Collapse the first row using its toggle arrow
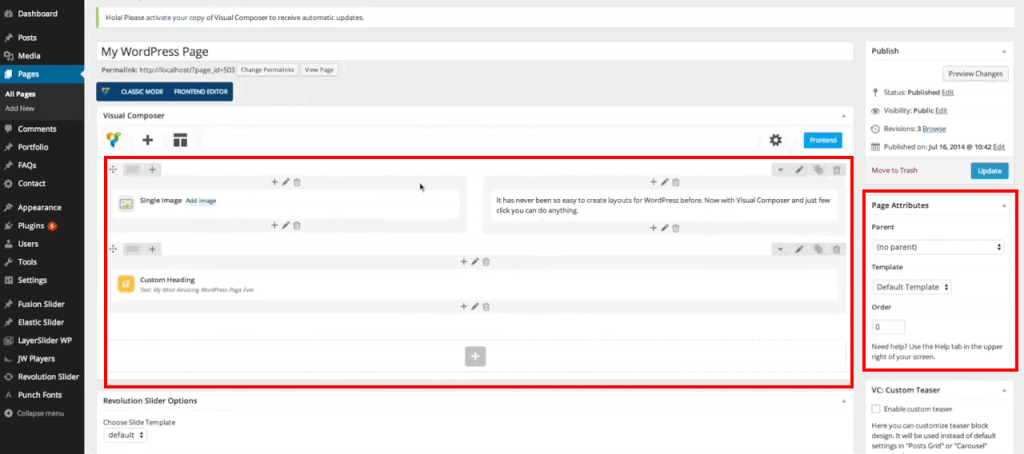The width and height of the screenshot is (1024, 454). click(x=780, y=169)
